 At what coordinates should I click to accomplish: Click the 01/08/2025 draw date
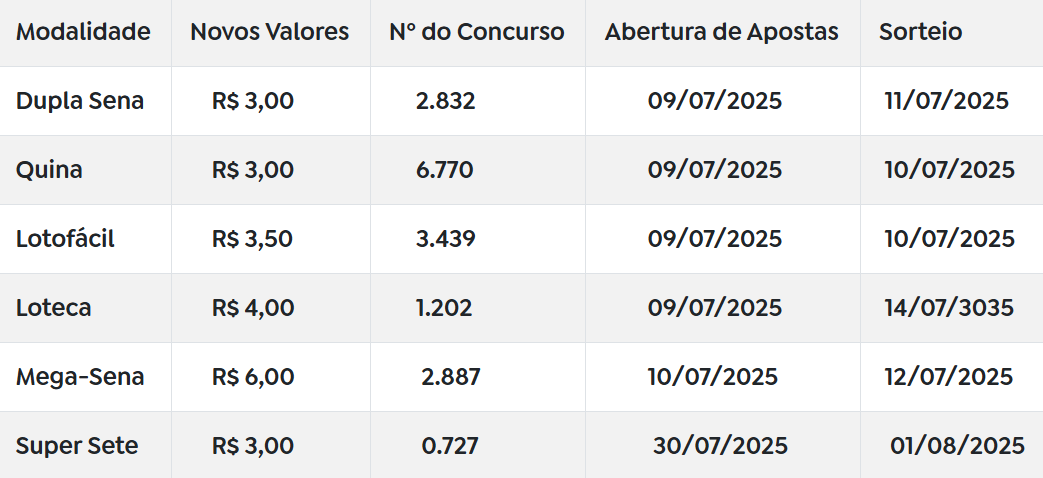click(x=957, y=445)
